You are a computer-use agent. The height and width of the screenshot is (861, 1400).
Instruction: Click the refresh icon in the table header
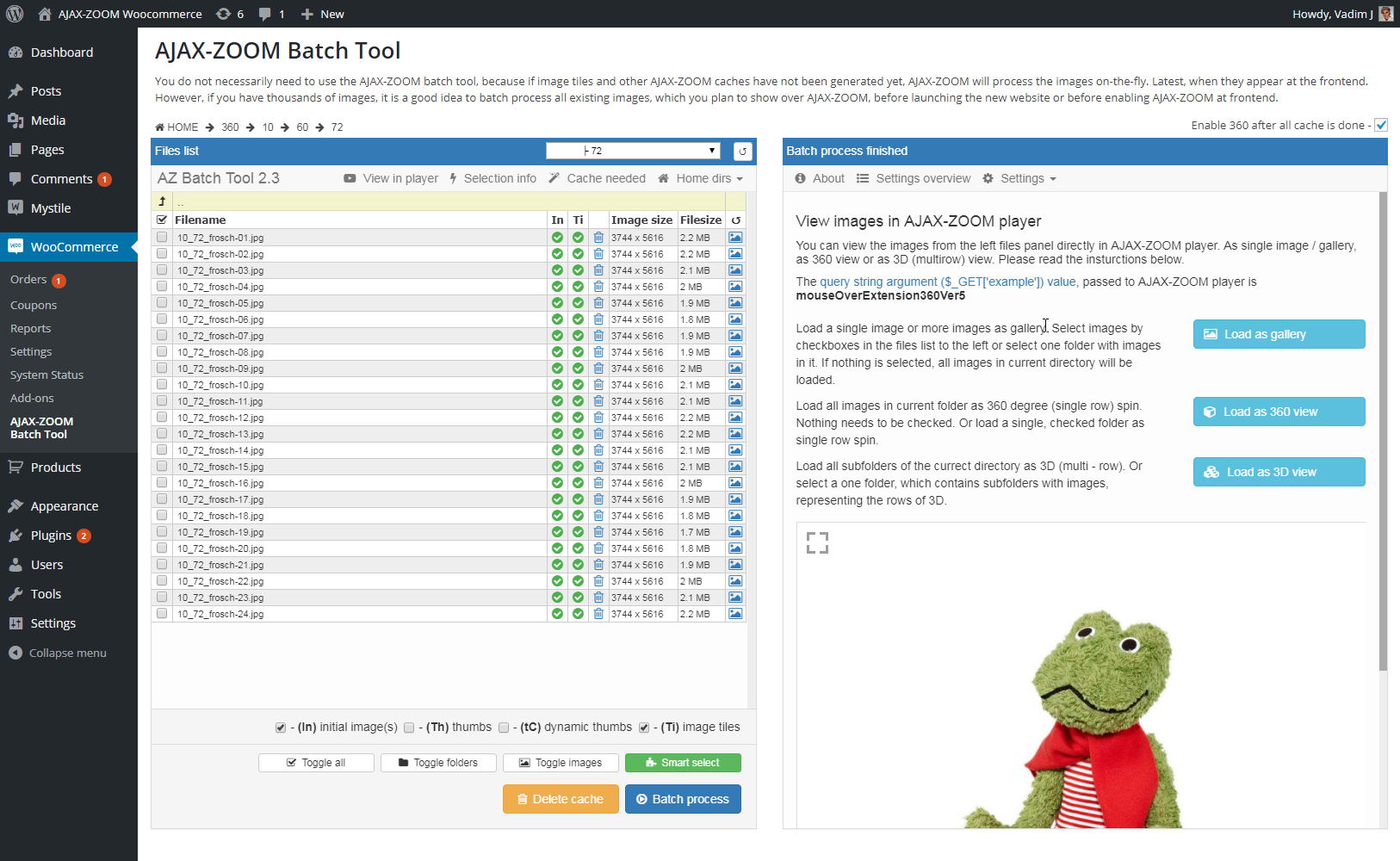[736, 220]
